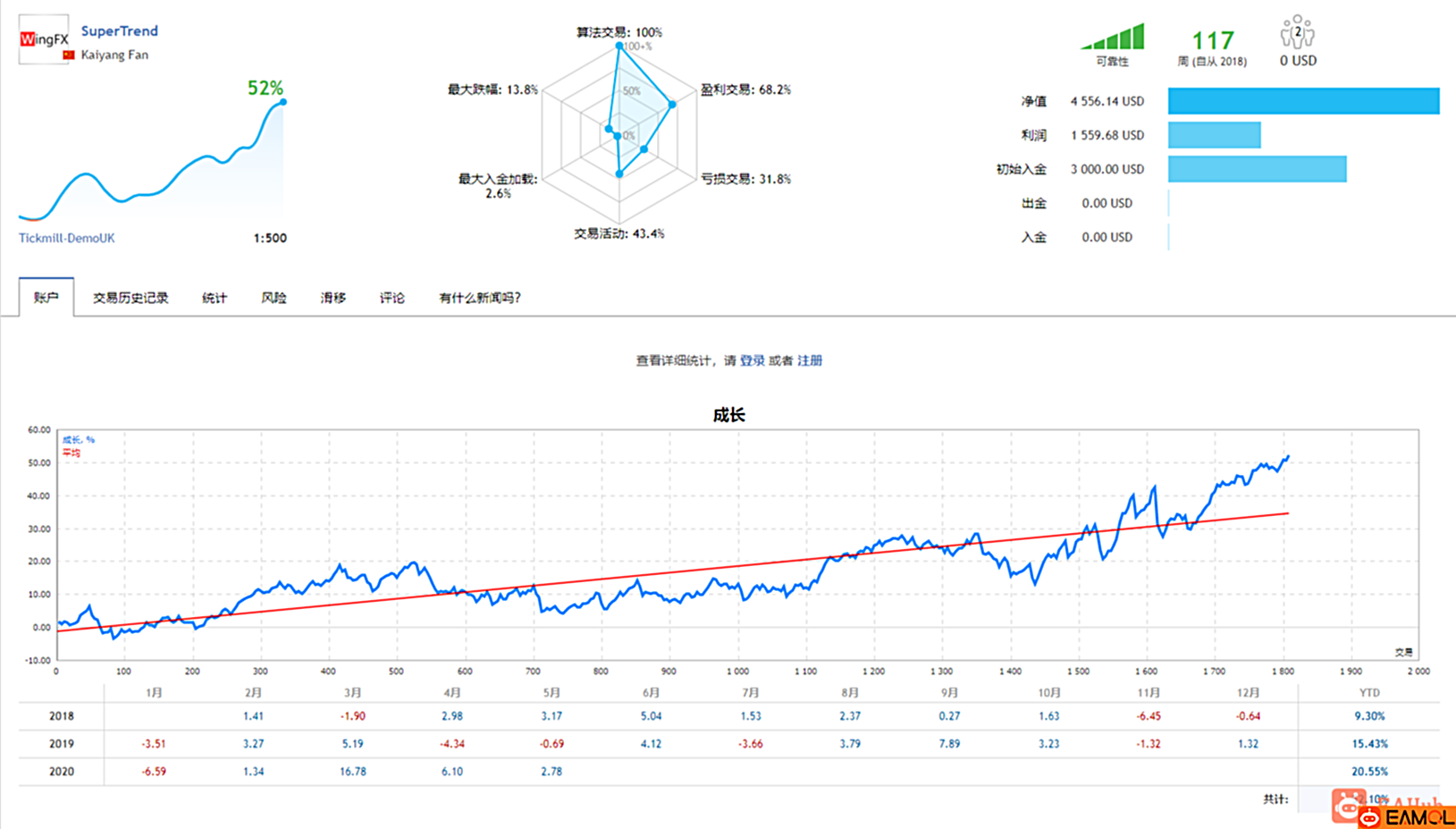
Task: Open the 注册 link
Action: click(x=810, y=360)
